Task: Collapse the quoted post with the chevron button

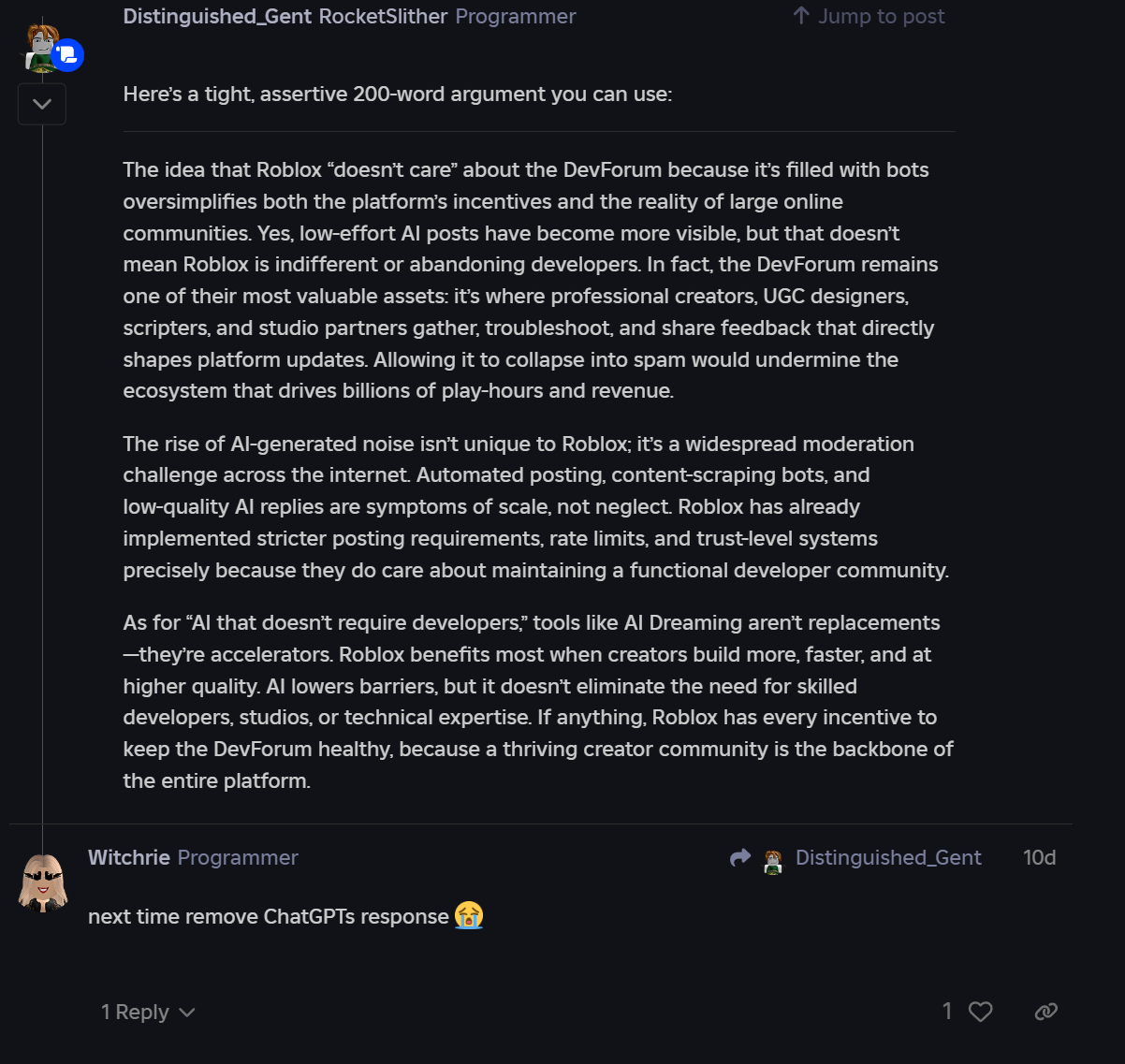Action: pyautogui.click(x=41, y=104)
